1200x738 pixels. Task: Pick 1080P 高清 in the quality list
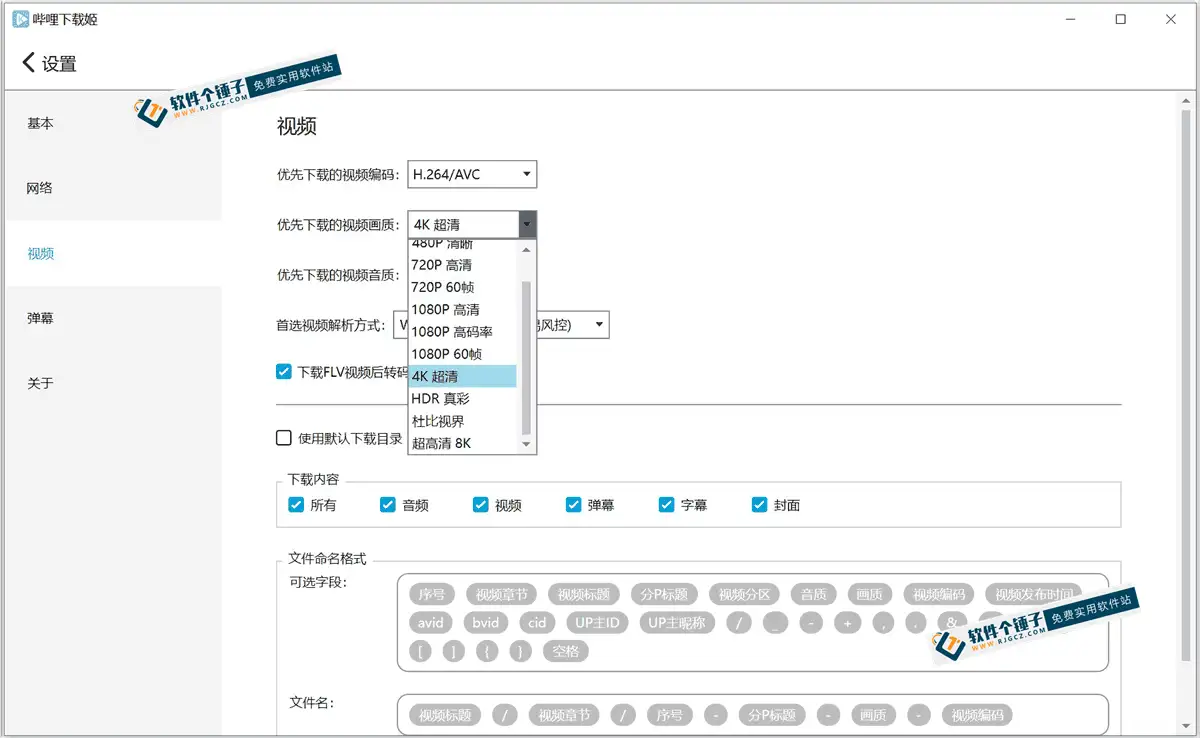click(463, 310)
